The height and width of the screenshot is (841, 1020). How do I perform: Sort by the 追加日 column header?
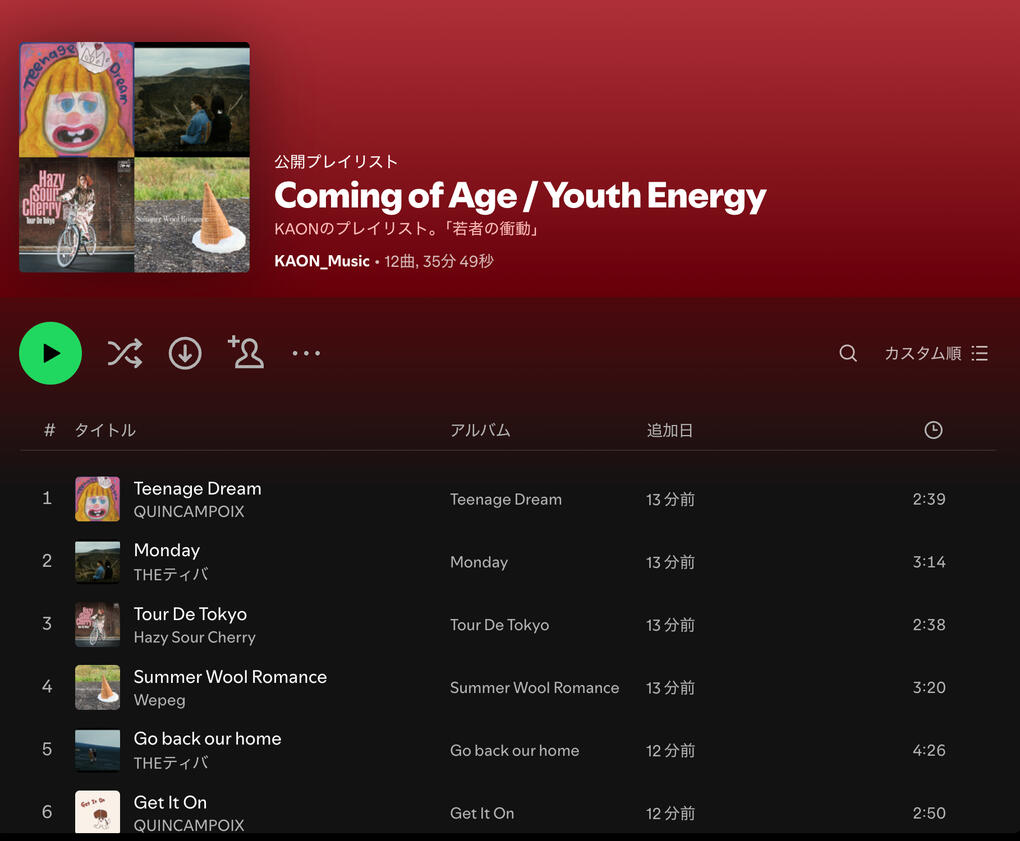pos(670,430)
